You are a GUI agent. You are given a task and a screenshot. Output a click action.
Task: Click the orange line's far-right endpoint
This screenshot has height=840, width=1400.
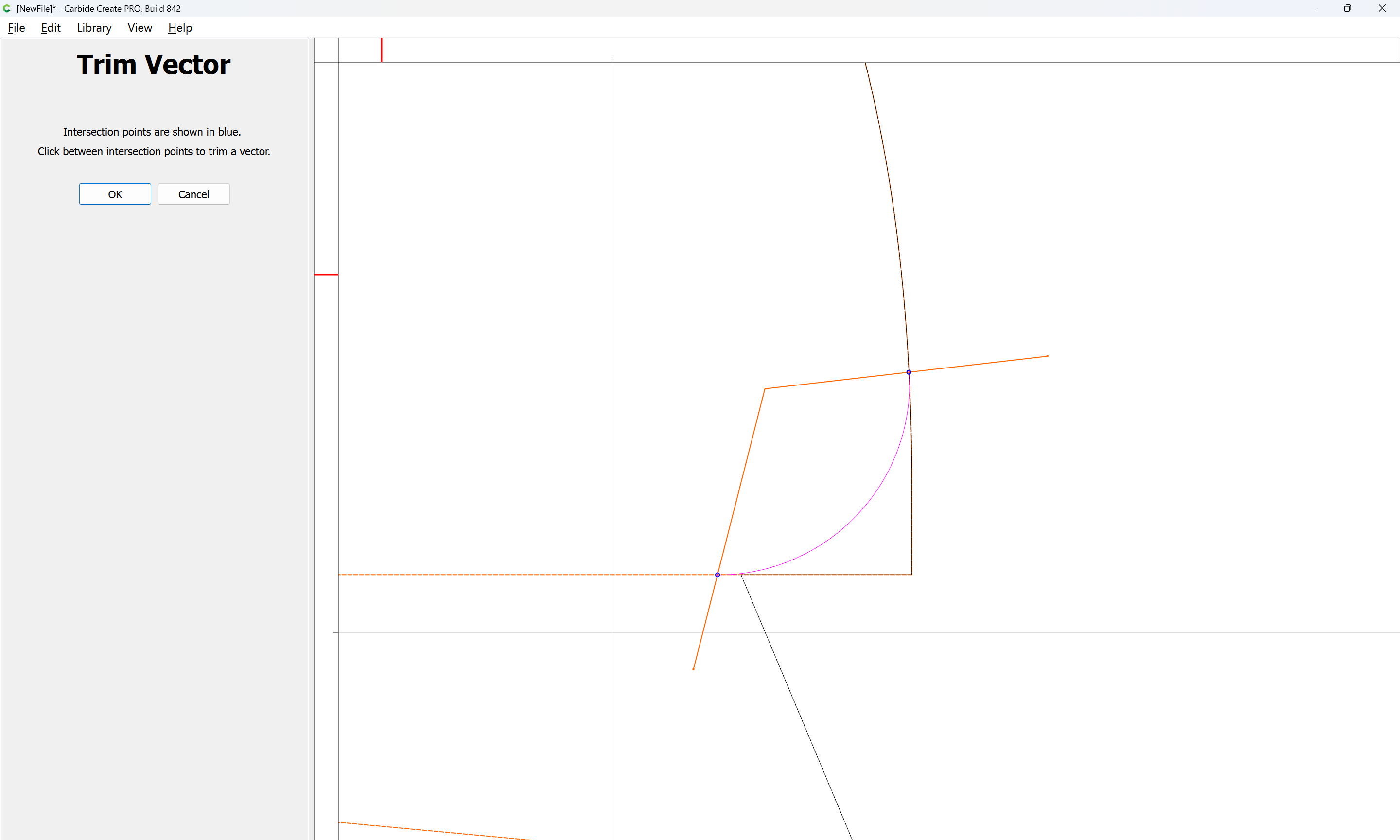(x=1048, y=356)
